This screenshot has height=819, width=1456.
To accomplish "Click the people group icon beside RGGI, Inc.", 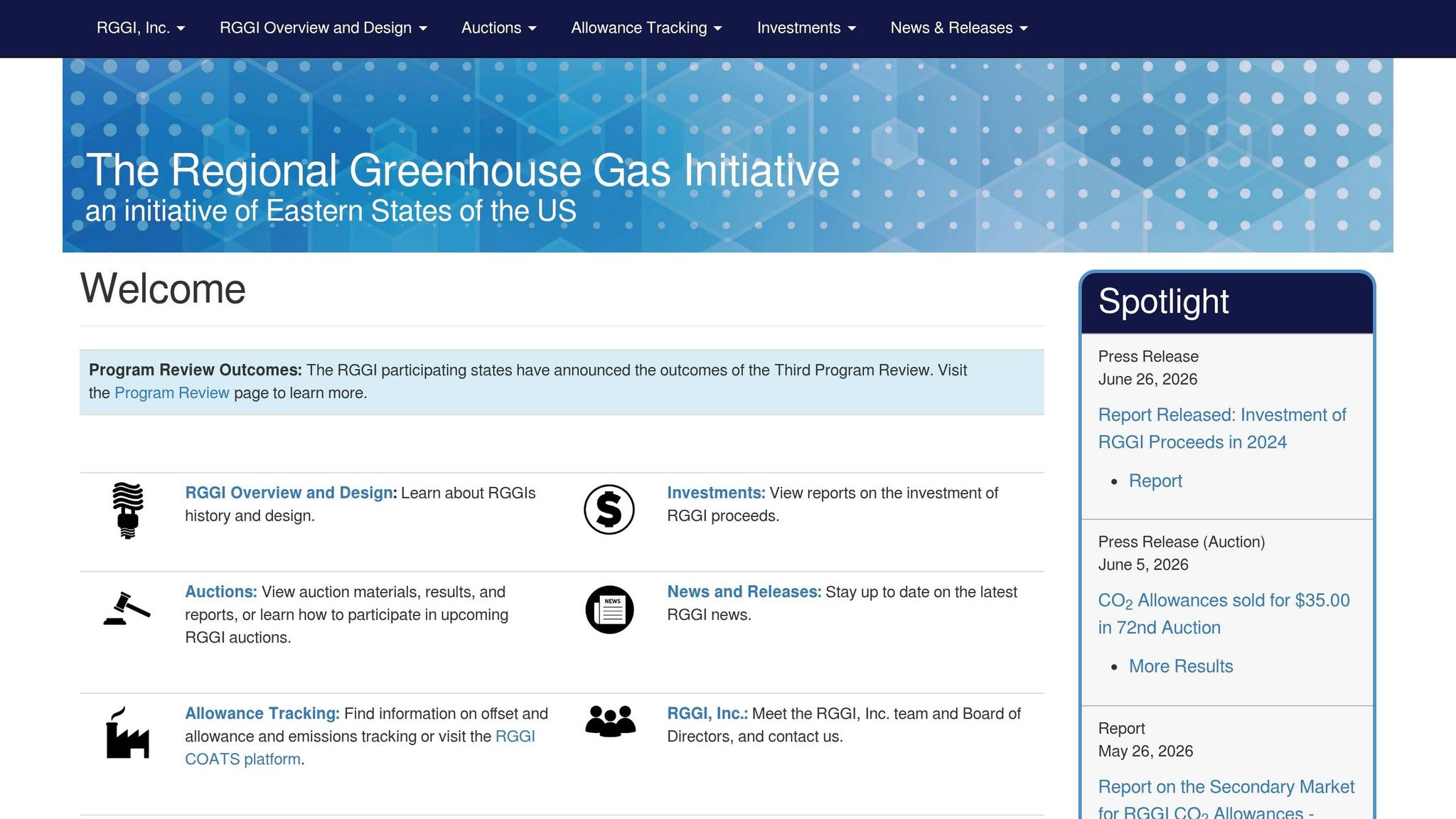I will (x=610, y=721).
